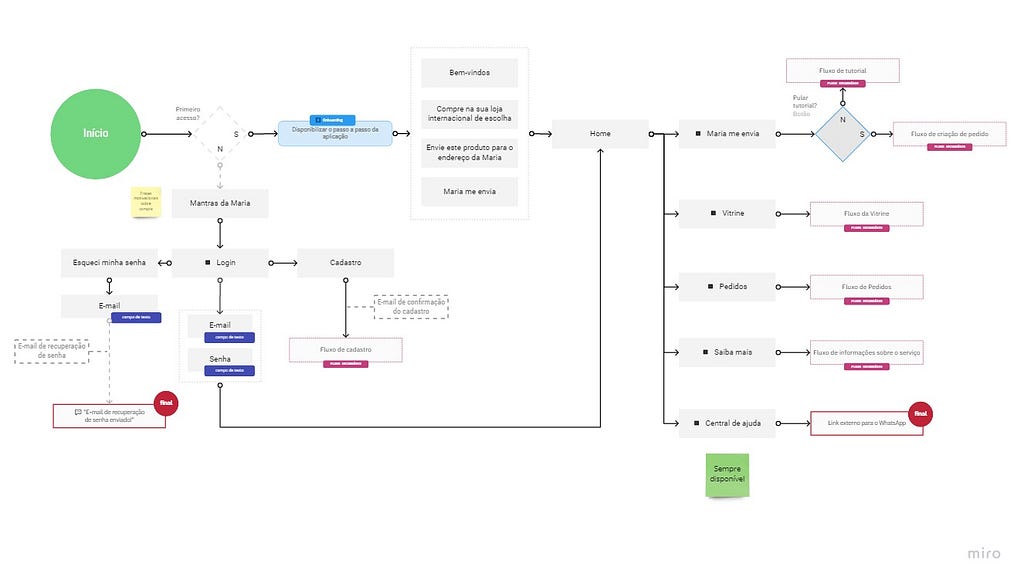1024x582 pixels.
Task: Open Fluxo de informações sobre o serviço box
Action: coord(867,353)
